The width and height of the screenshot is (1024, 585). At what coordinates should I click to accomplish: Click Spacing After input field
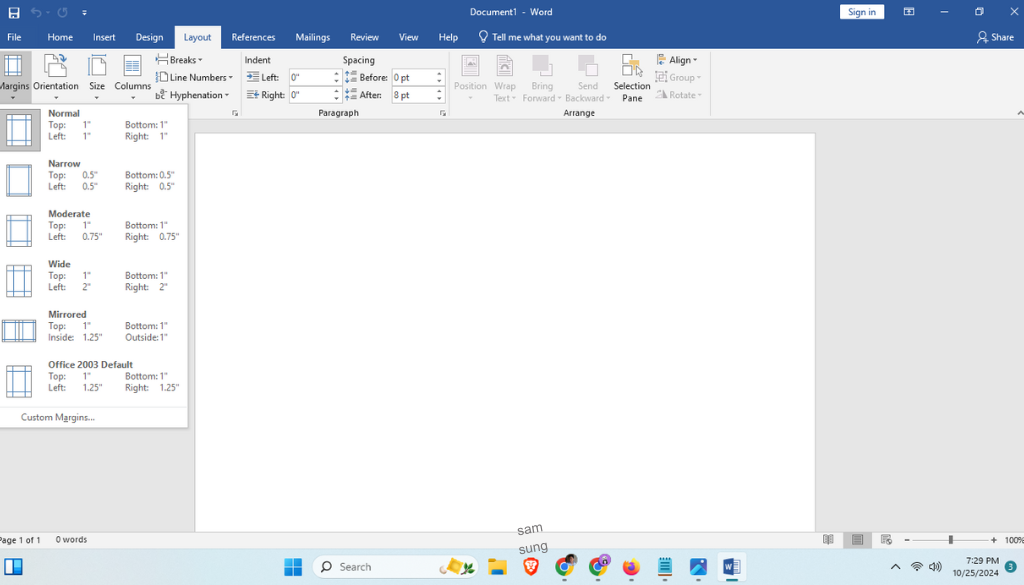pos(413,95)
